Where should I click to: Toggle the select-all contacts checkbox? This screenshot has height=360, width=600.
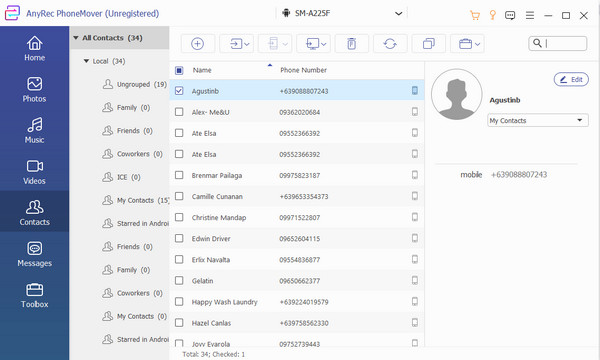179,70
